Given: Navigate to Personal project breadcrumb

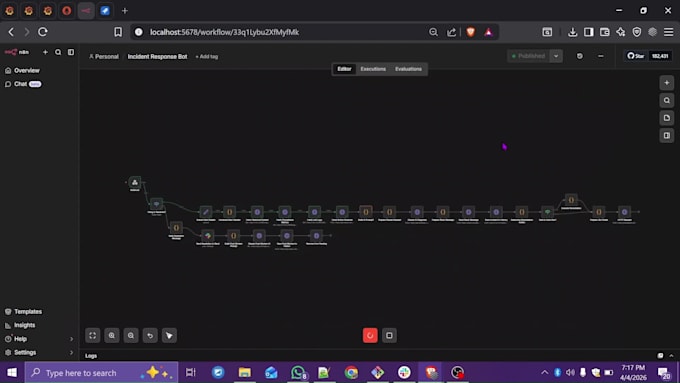Looking at the screenshot, I should (104, 56).
